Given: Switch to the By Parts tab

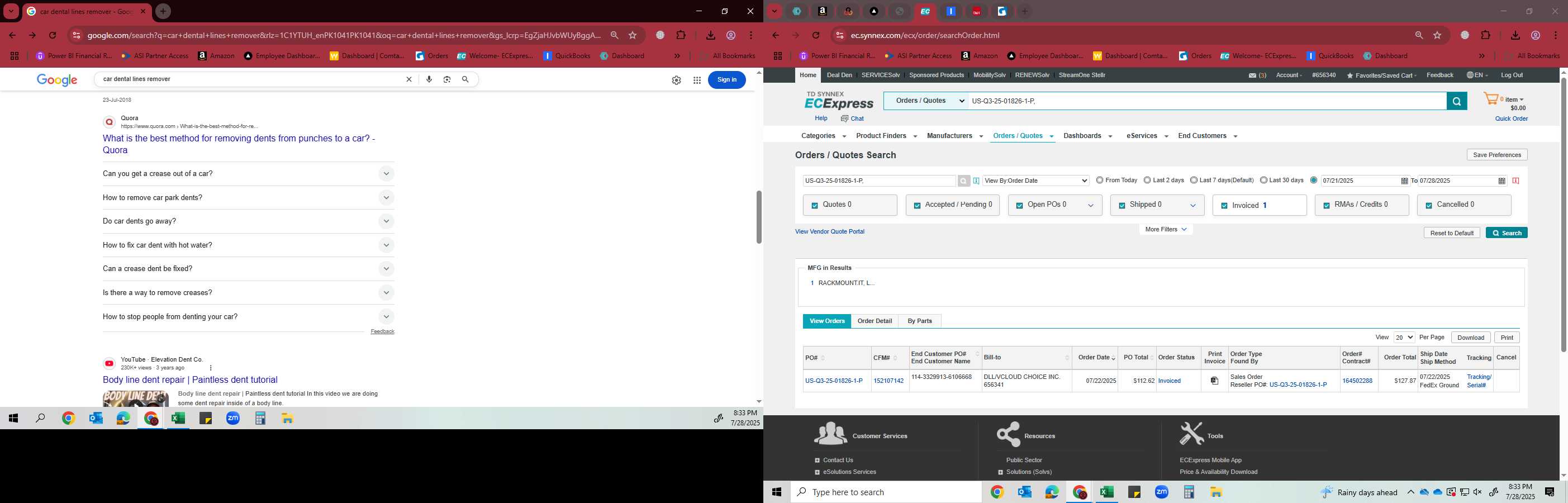Looking at the screenshot, I should pos(919,321).
